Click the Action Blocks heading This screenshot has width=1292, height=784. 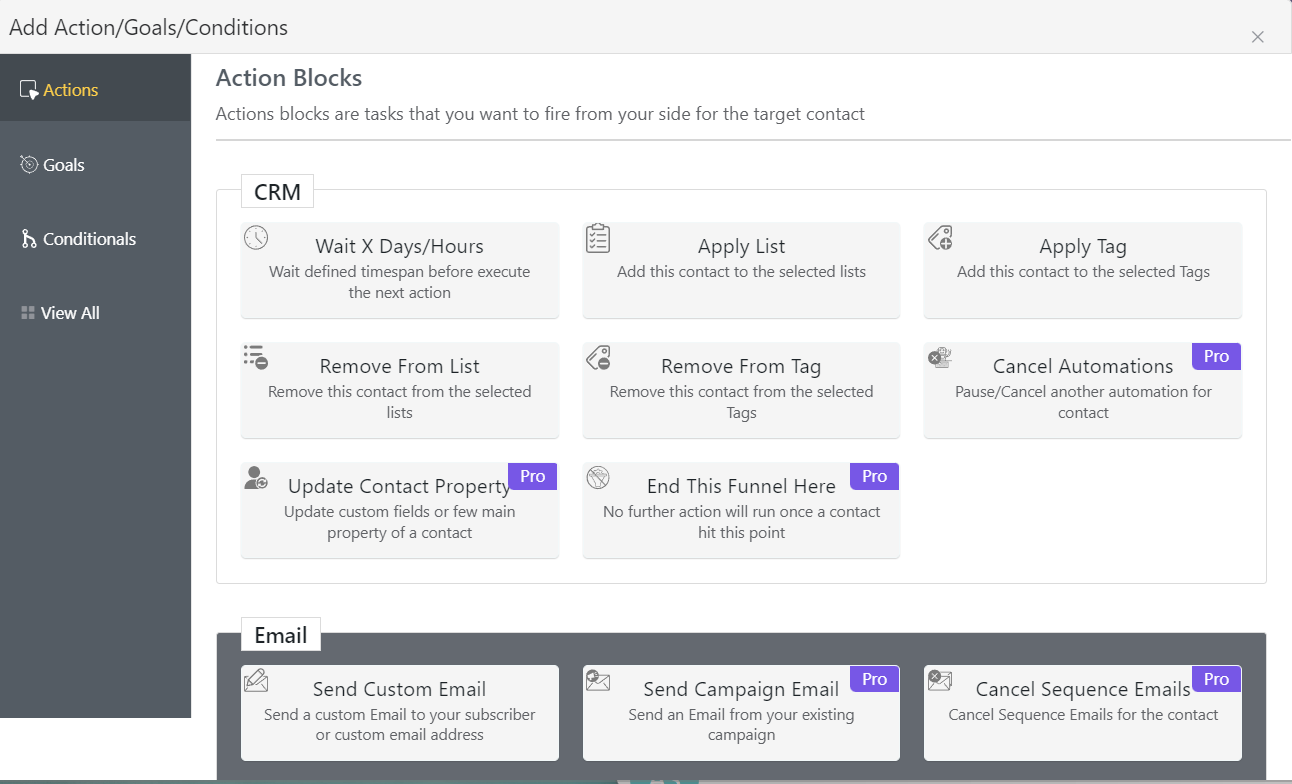[x=289, y=78]
